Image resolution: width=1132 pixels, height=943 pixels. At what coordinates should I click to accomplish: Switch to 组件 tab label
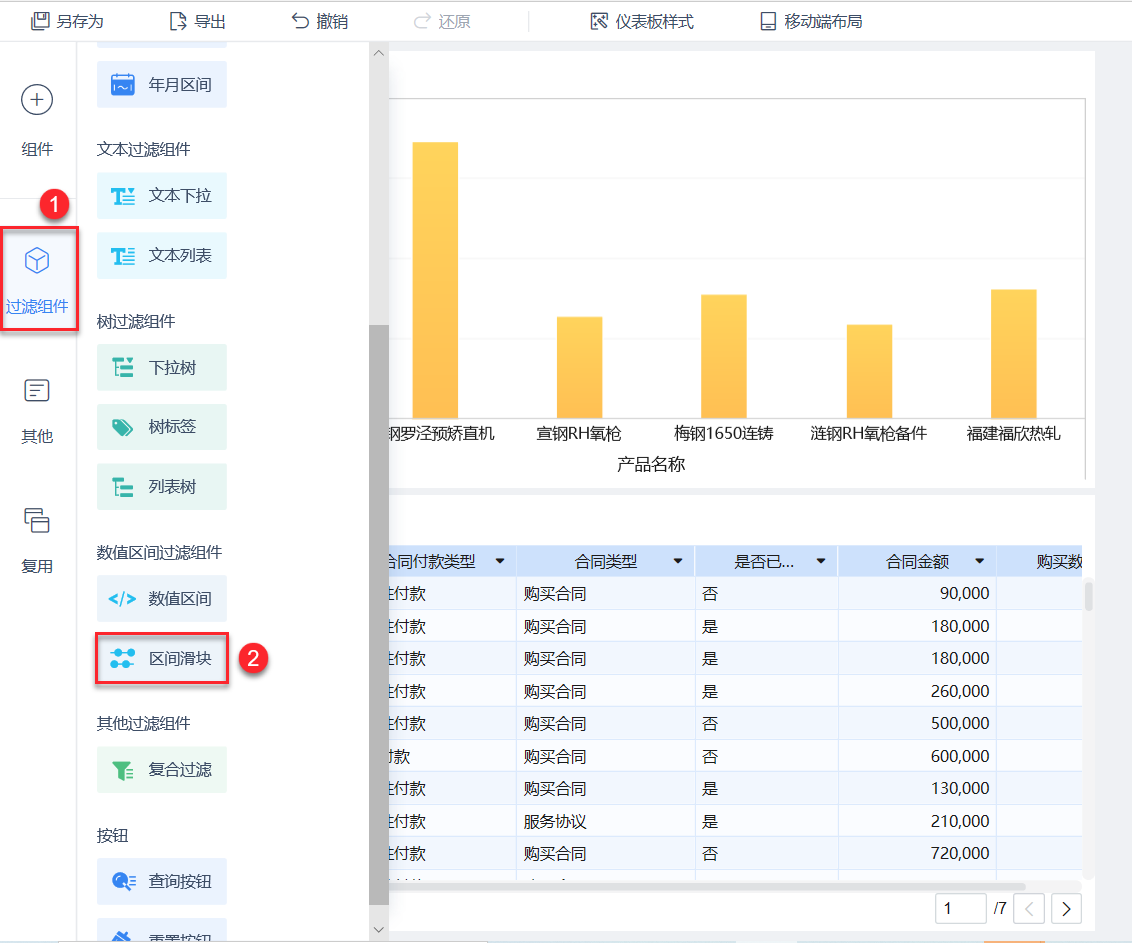[x=37, y=149]
